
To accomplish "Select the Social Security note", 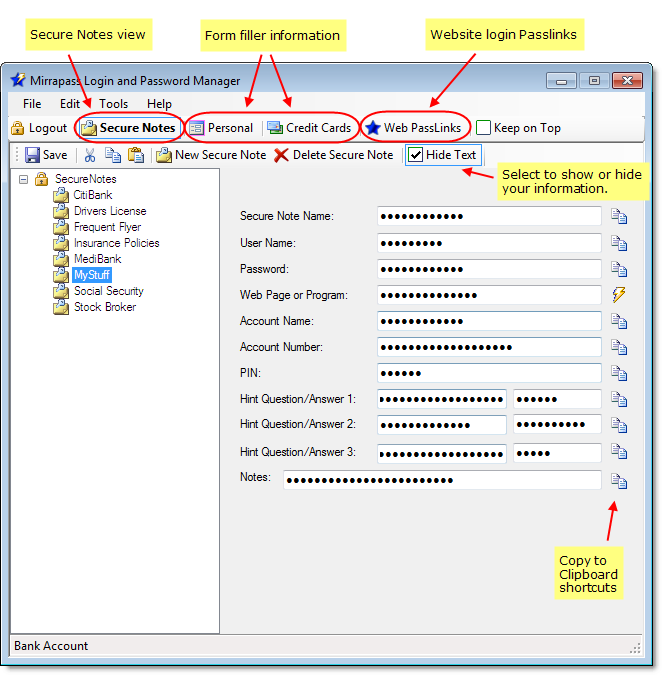I will [108, 291].
